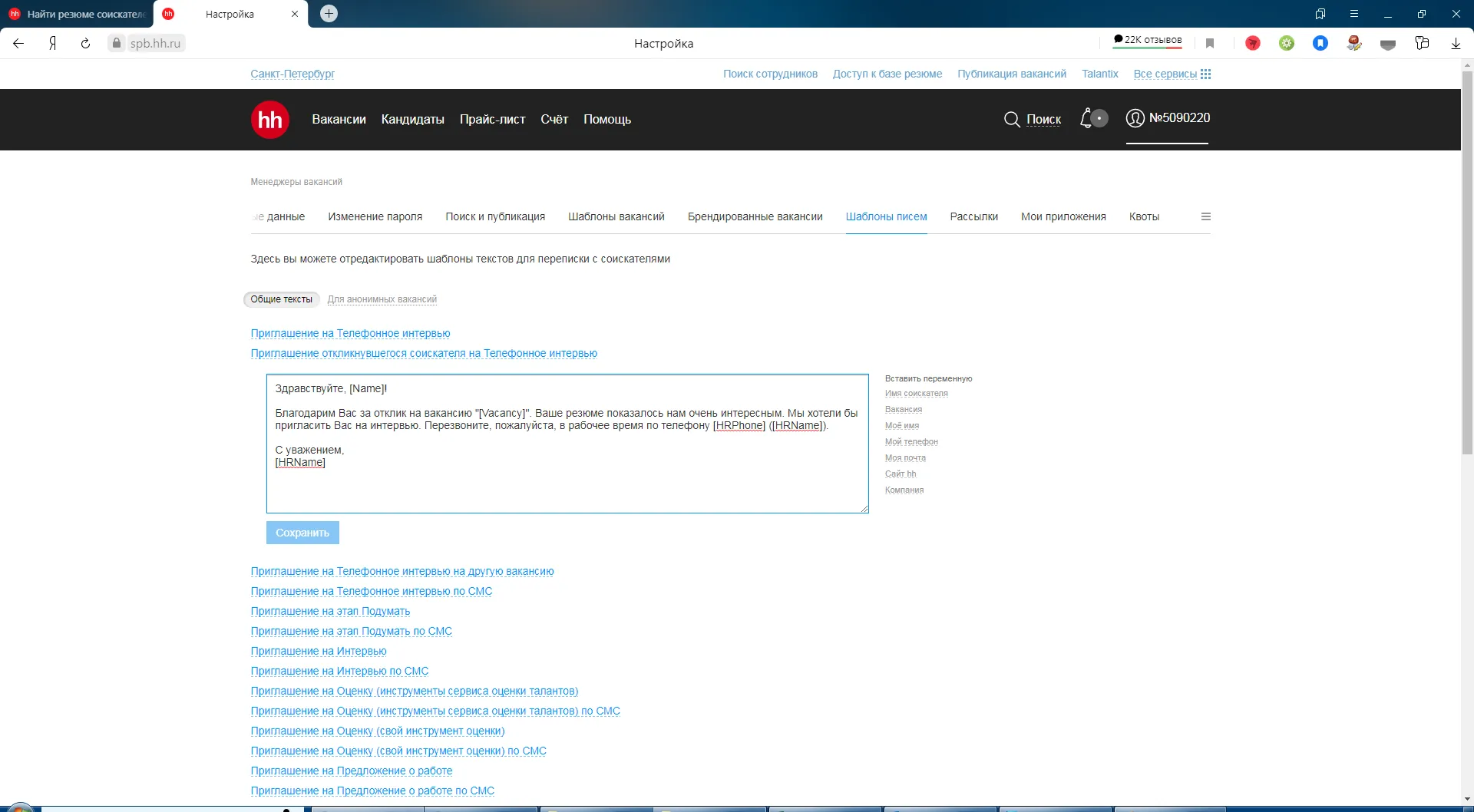
Task: Open Вакансии in main navigation
Action: [x=339, y=119]
